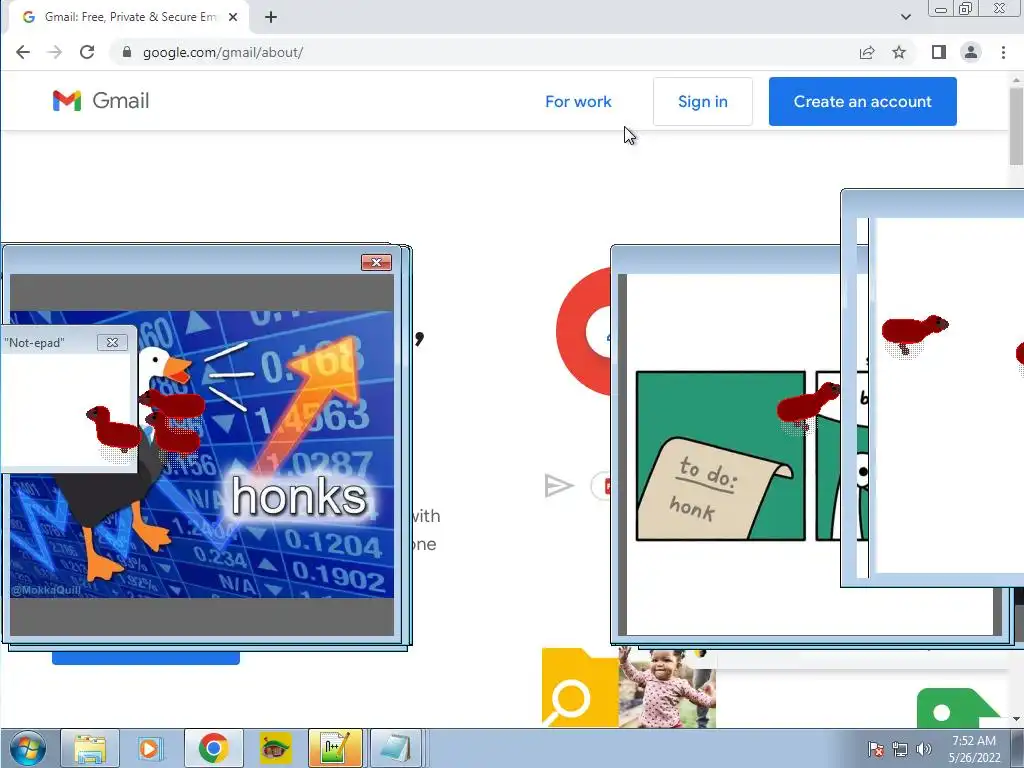Open the side panel icon in Chrome toolbar
The image size is (1024, 768).
938,52
